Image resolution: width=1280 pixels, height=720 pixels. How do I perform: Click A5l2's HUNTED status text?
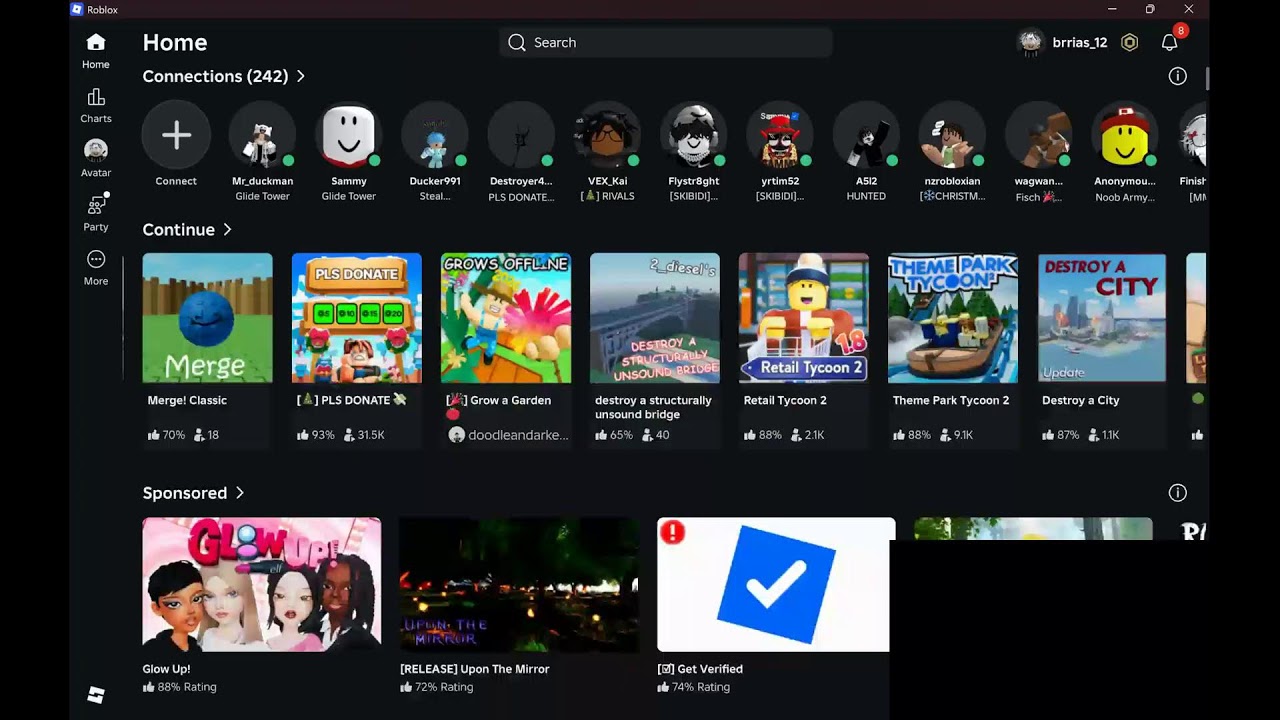coord(866,197)
